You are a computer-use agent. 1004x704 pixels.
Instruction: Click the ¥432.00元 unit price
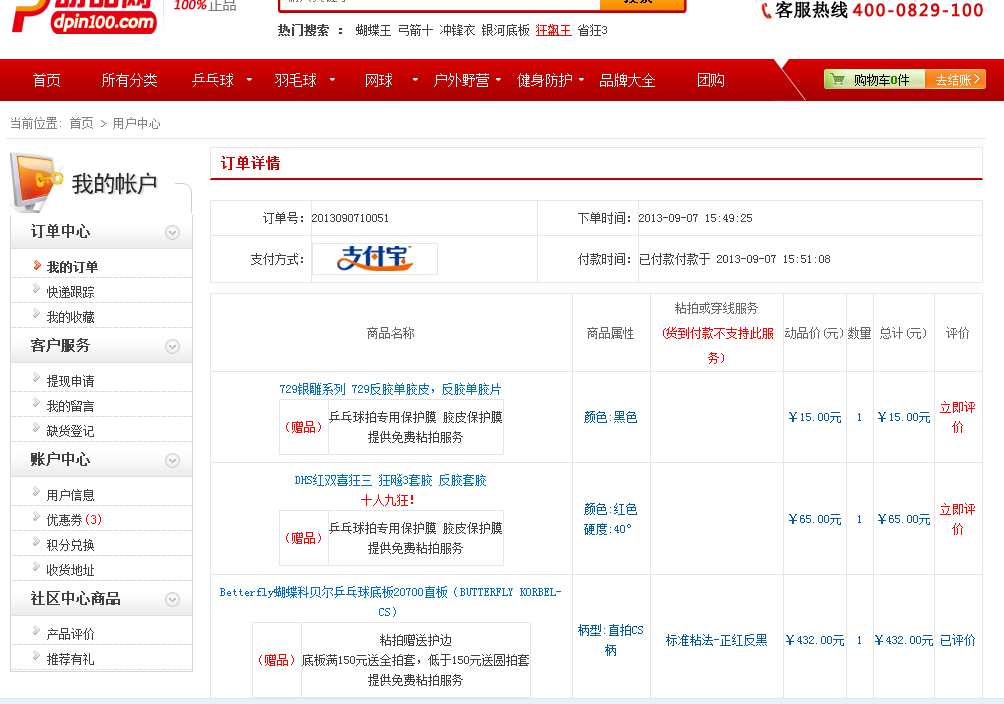(814, 640)
